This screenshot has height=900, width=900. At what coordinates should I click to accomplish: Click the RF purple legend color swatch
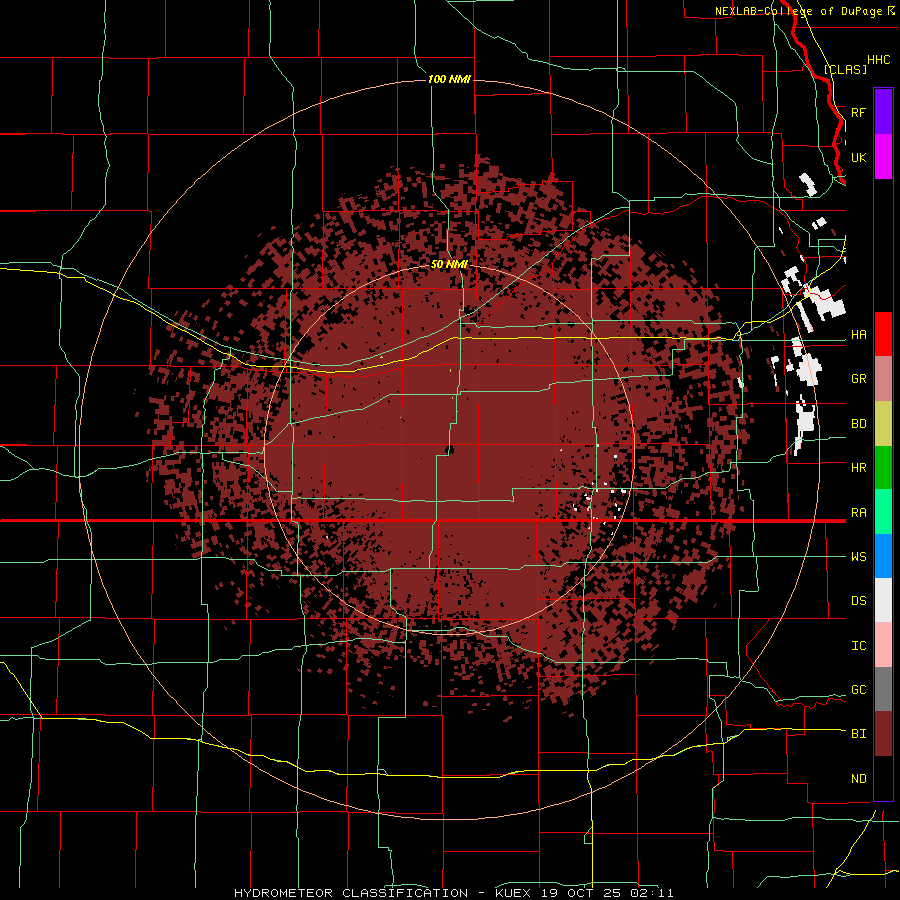pos(883,112)
